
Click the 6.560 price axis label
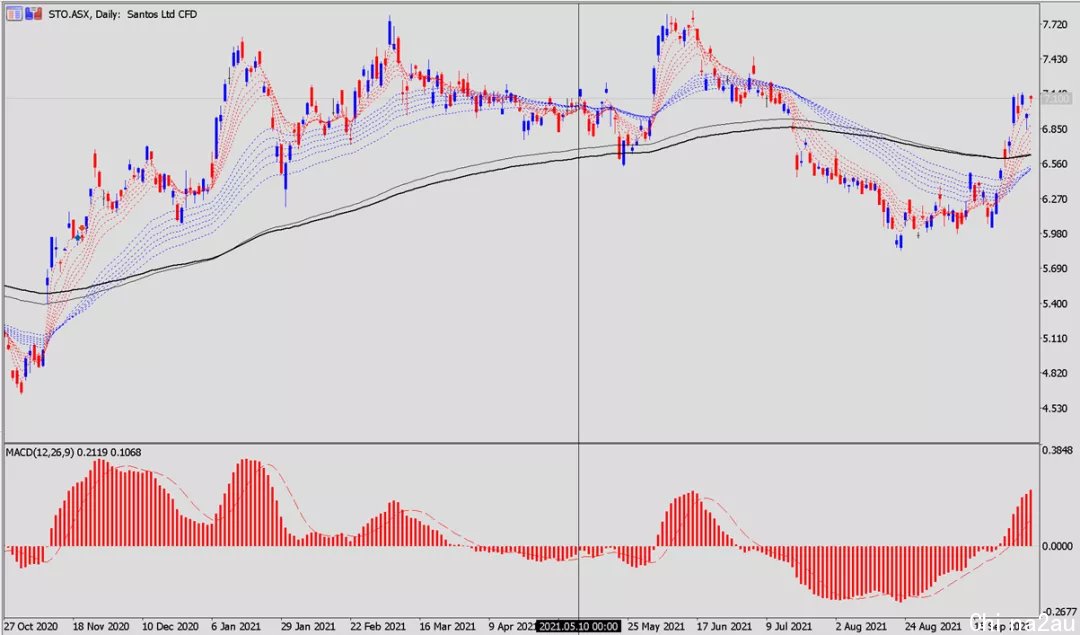1055,164
